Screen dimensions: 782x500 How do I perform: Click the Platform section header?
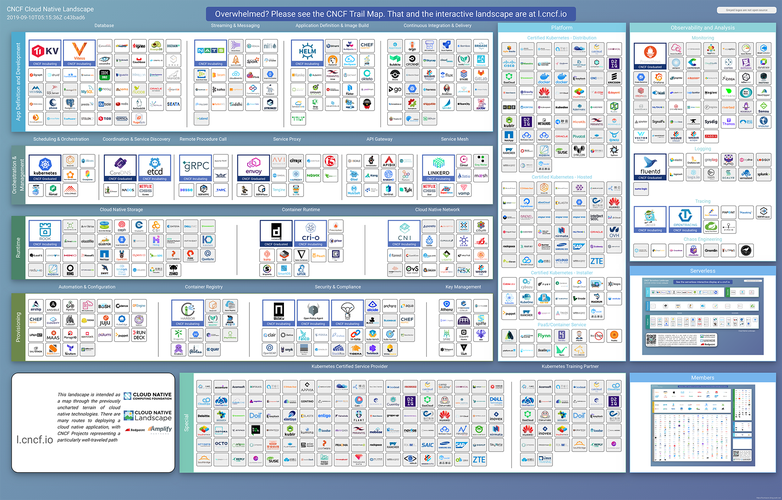point(562,27)
